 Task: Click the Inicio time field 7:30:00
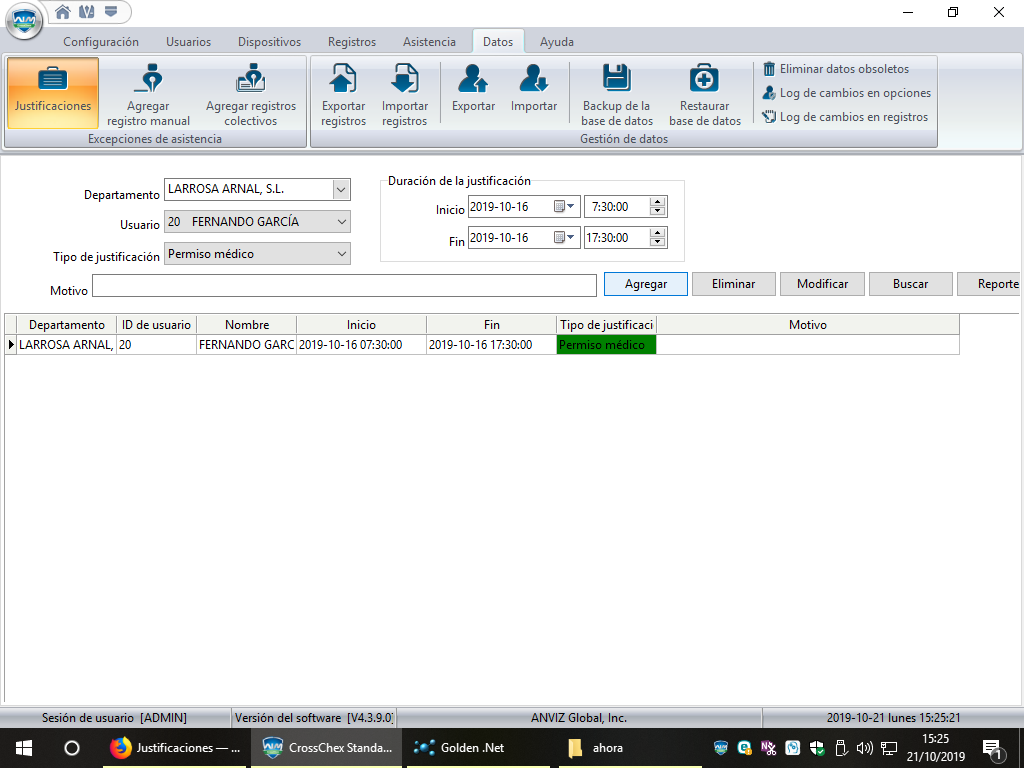coord(616,206)
